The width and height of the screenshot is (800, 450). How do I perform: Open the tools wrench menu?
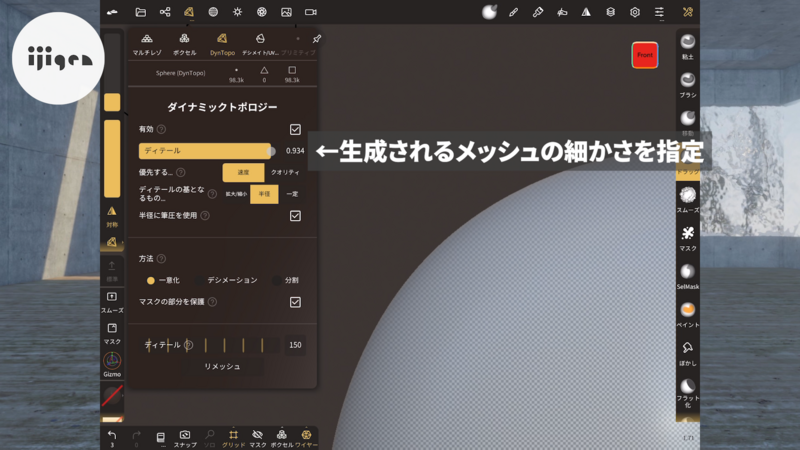[x=688, y=12]
